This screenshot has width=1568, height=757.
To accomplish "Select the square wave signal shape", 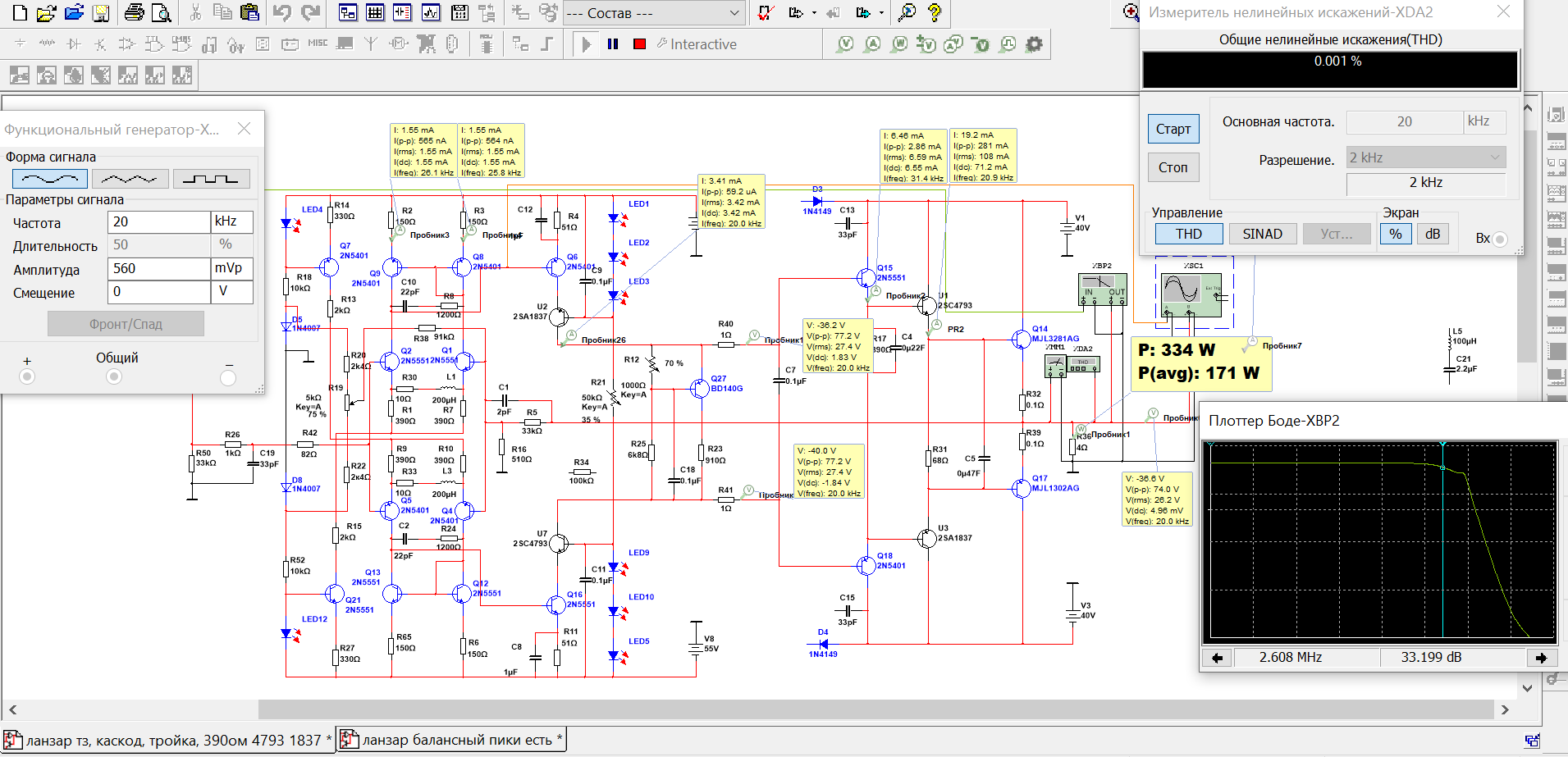I will click(211, 179).
